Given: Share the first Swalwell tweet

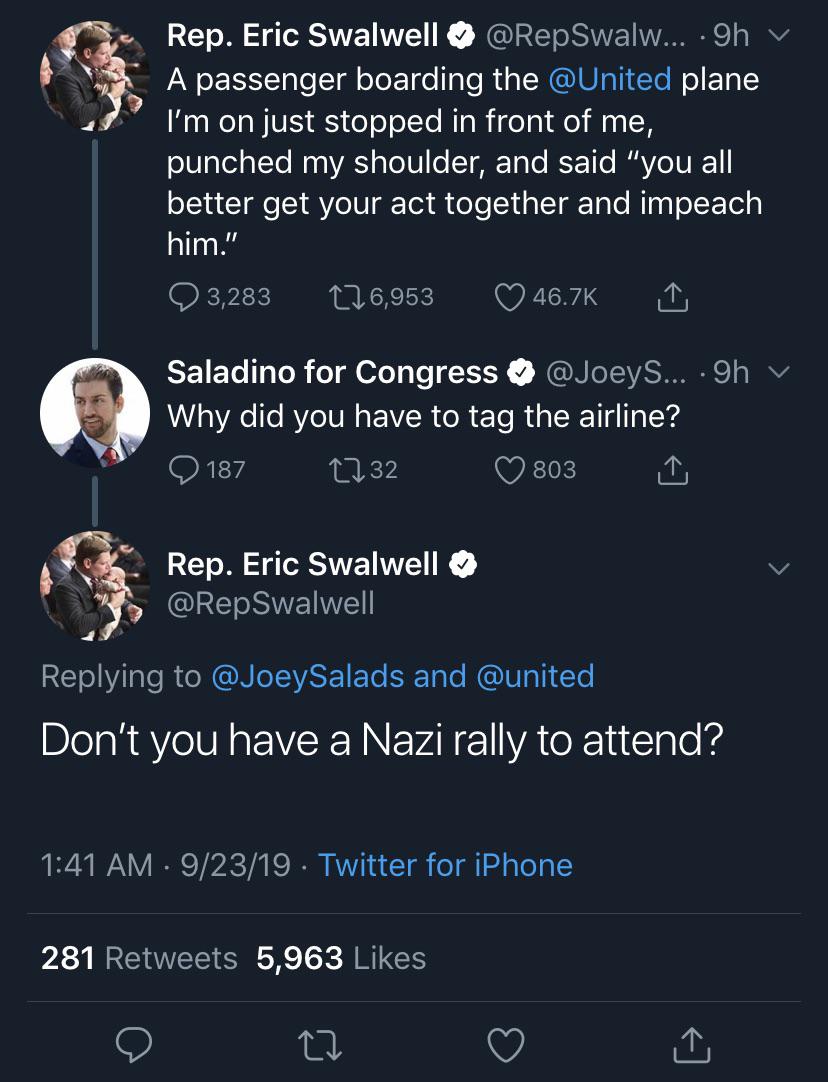Looking at the screenshot, I should (673, 296).
